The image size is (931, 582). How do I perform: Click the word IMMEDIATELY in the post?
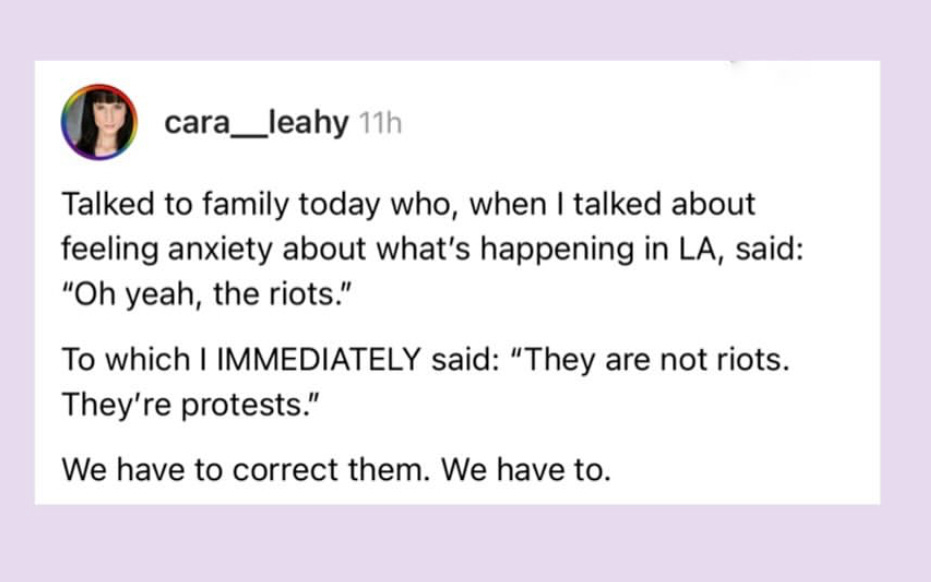(319, 359)
